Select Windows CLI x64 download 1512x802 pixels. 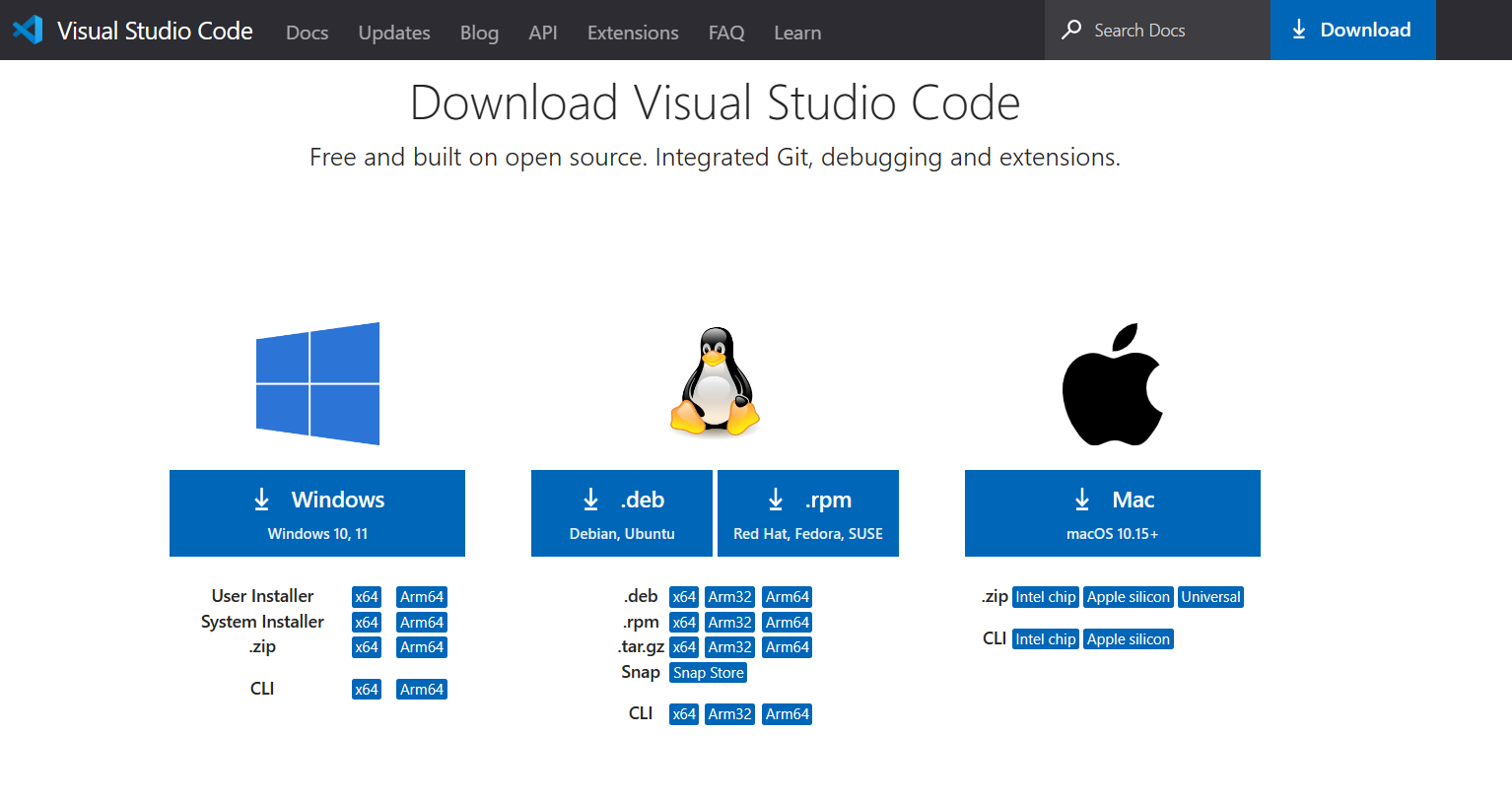tap(367, 690)
